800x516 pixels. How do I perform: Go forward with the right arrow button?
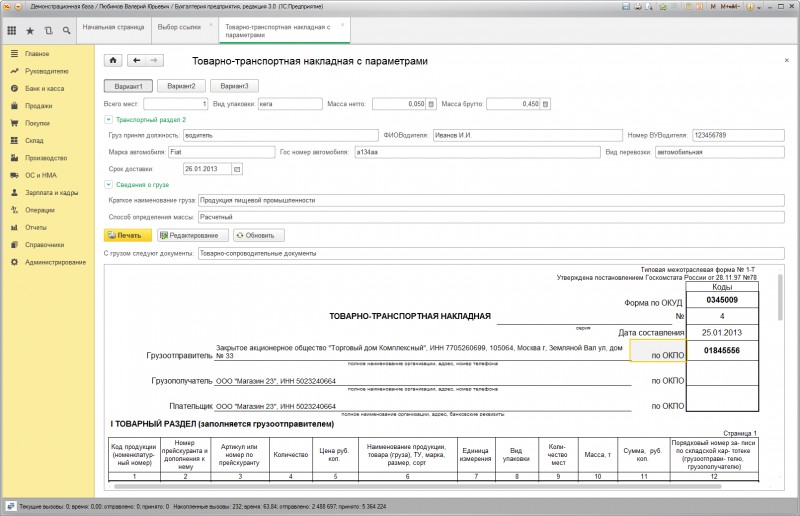pyautogui.click(x=154, y=60)
